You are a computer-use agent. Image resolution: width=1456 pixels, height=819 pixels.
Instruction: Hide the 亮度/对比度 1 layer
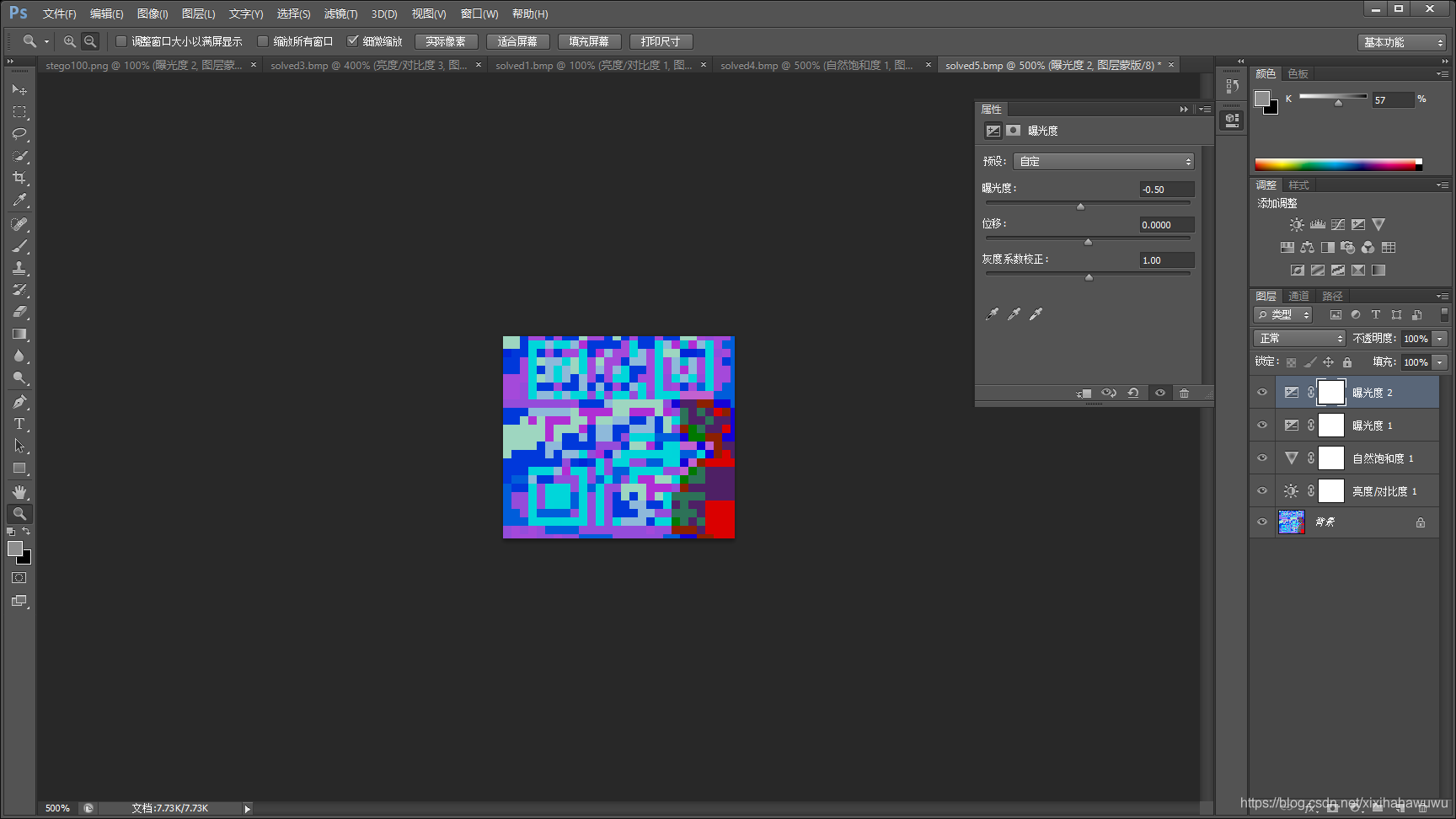(1262, 491)
